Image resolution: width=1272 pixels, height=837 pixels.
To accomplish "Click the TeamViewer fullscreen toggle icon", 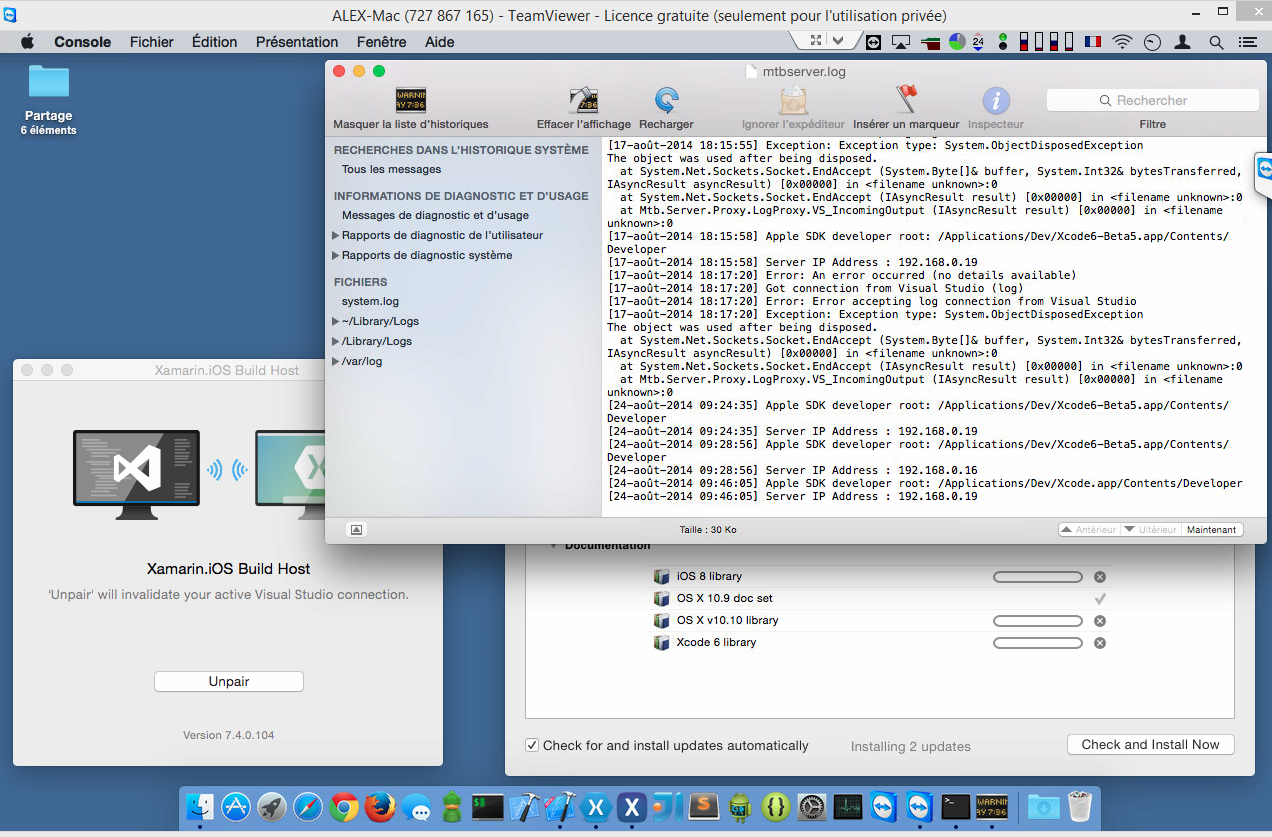I will pyautogui.click(x=817, y=40).
